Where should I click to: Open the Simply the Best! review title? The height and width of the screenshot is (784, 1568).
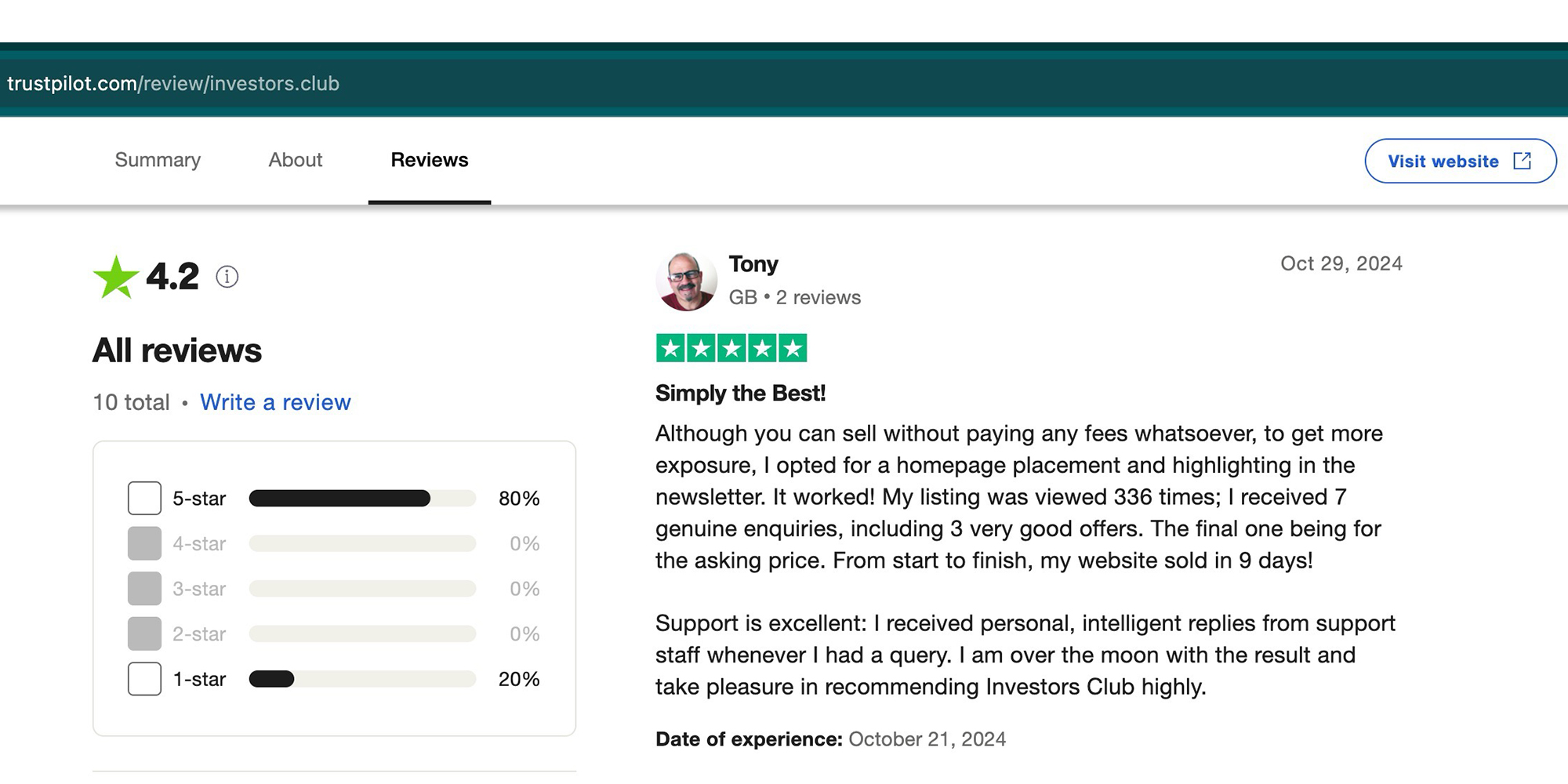(x=740, y=393)
